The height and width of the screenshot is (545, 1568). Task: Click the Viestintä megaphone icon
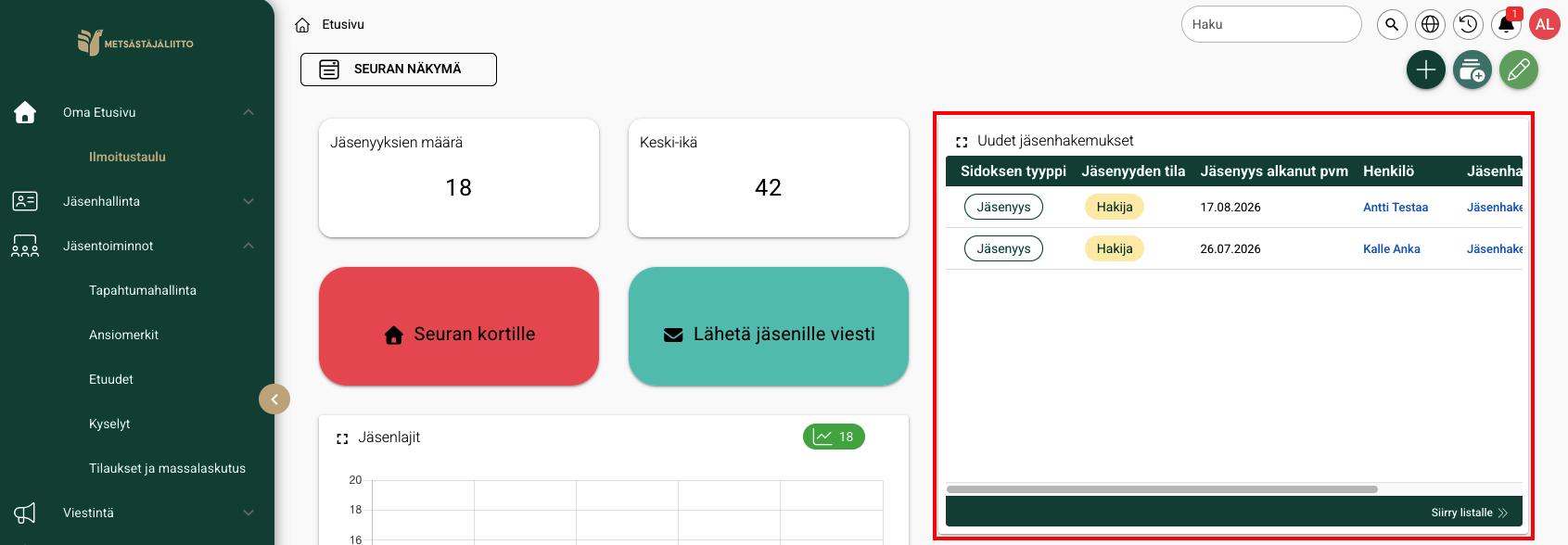point(25,513)
